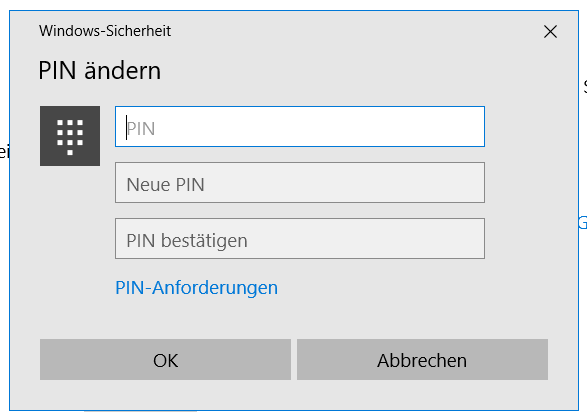The width and height of the screenshot is (587, 418).
Task: View PIN requirements via blue link
Action: click(197, 288)
